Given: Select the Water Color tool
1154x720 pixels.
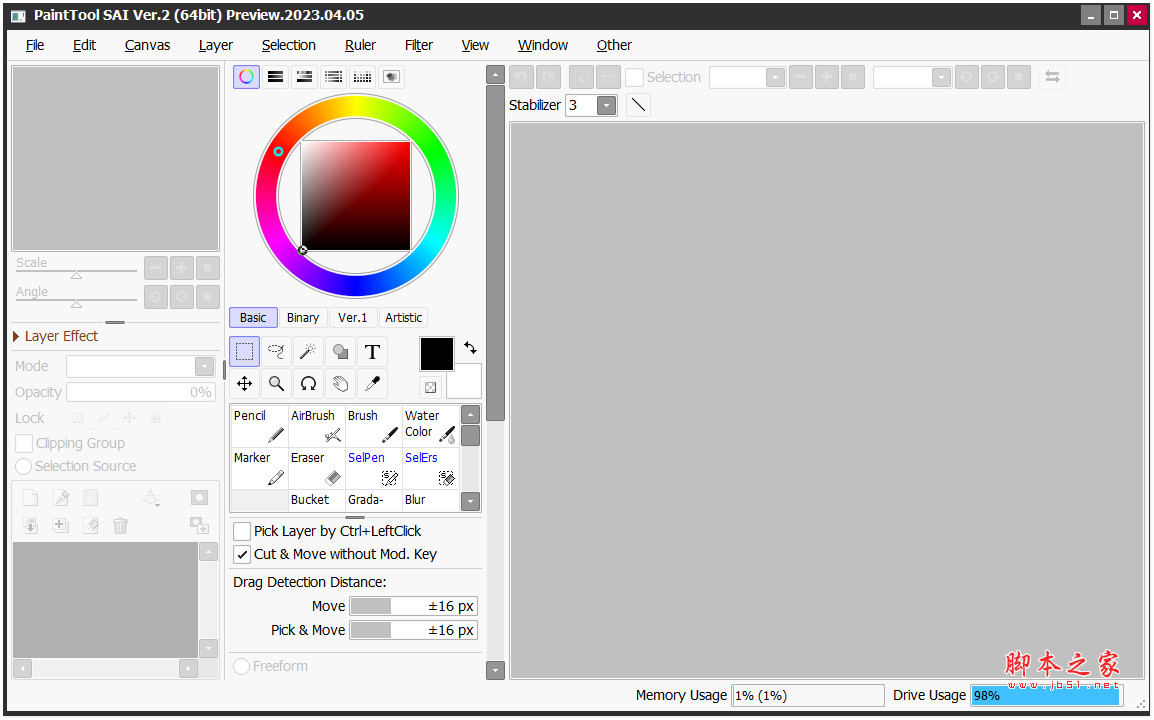Looking at the screenshot, I should coord(431,426).
